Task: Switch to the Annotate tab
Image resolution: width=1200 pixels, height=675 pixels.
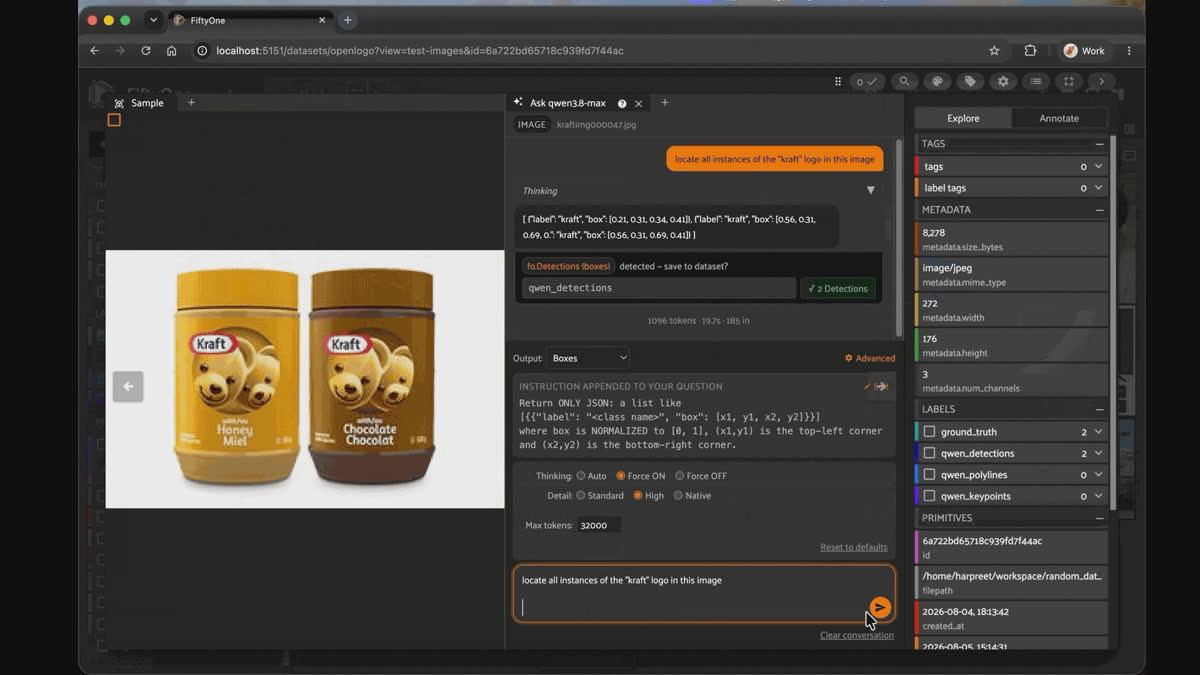Action: point(1059,118)
